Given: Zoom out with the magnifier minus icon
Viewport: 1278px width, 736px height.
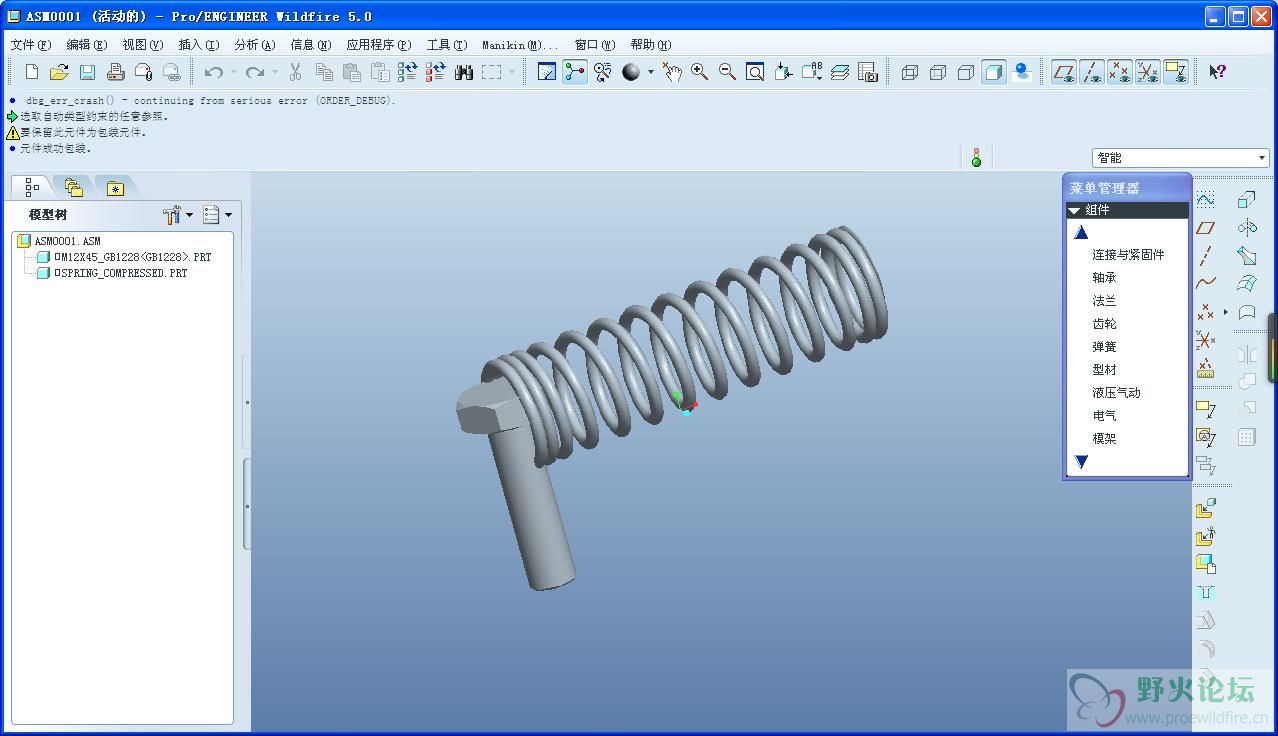Looking at the screenshot, I should 727,72.
